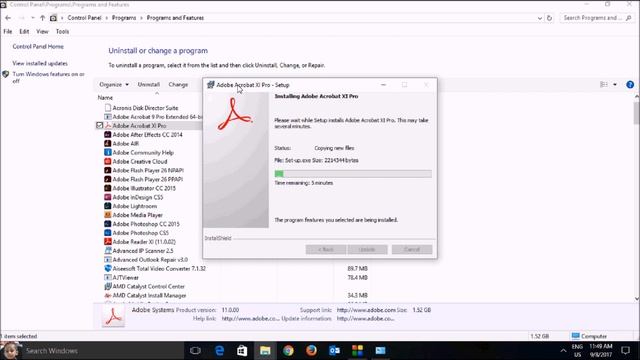Expand recent locations arrow near back button

point(33,18)
